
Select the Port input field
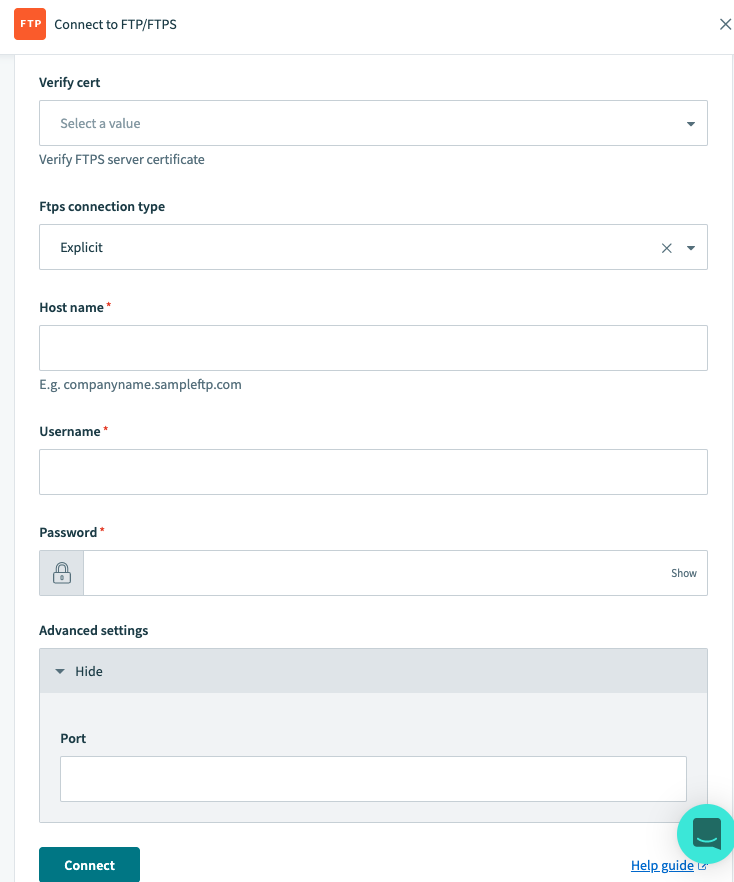[373, 779]
